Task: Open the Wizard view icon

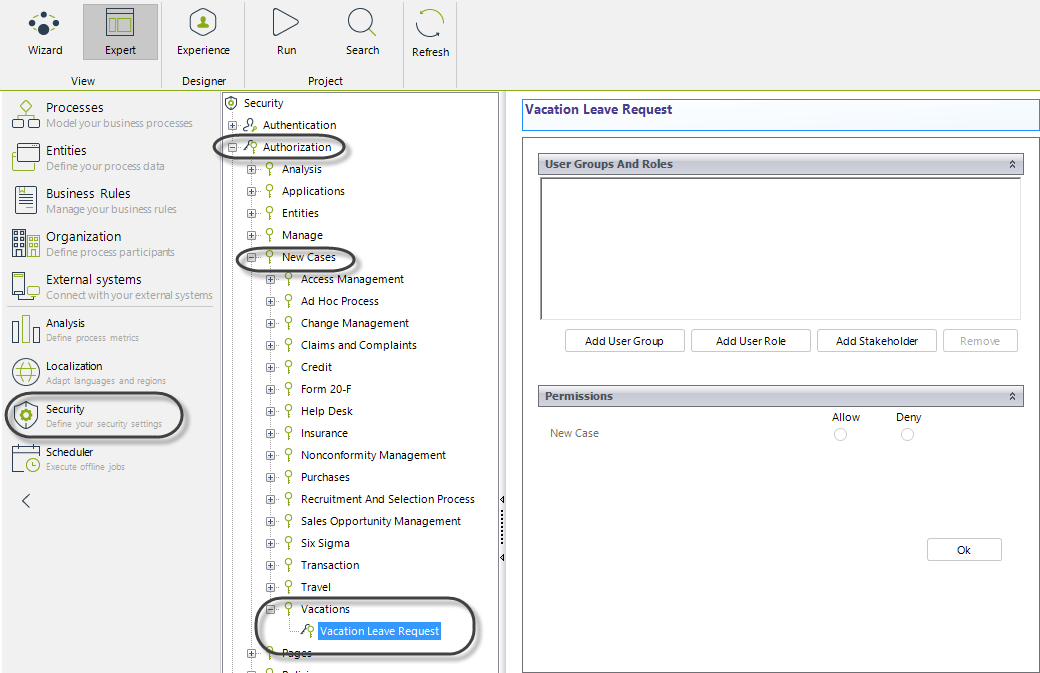Action: coord(44,31)
